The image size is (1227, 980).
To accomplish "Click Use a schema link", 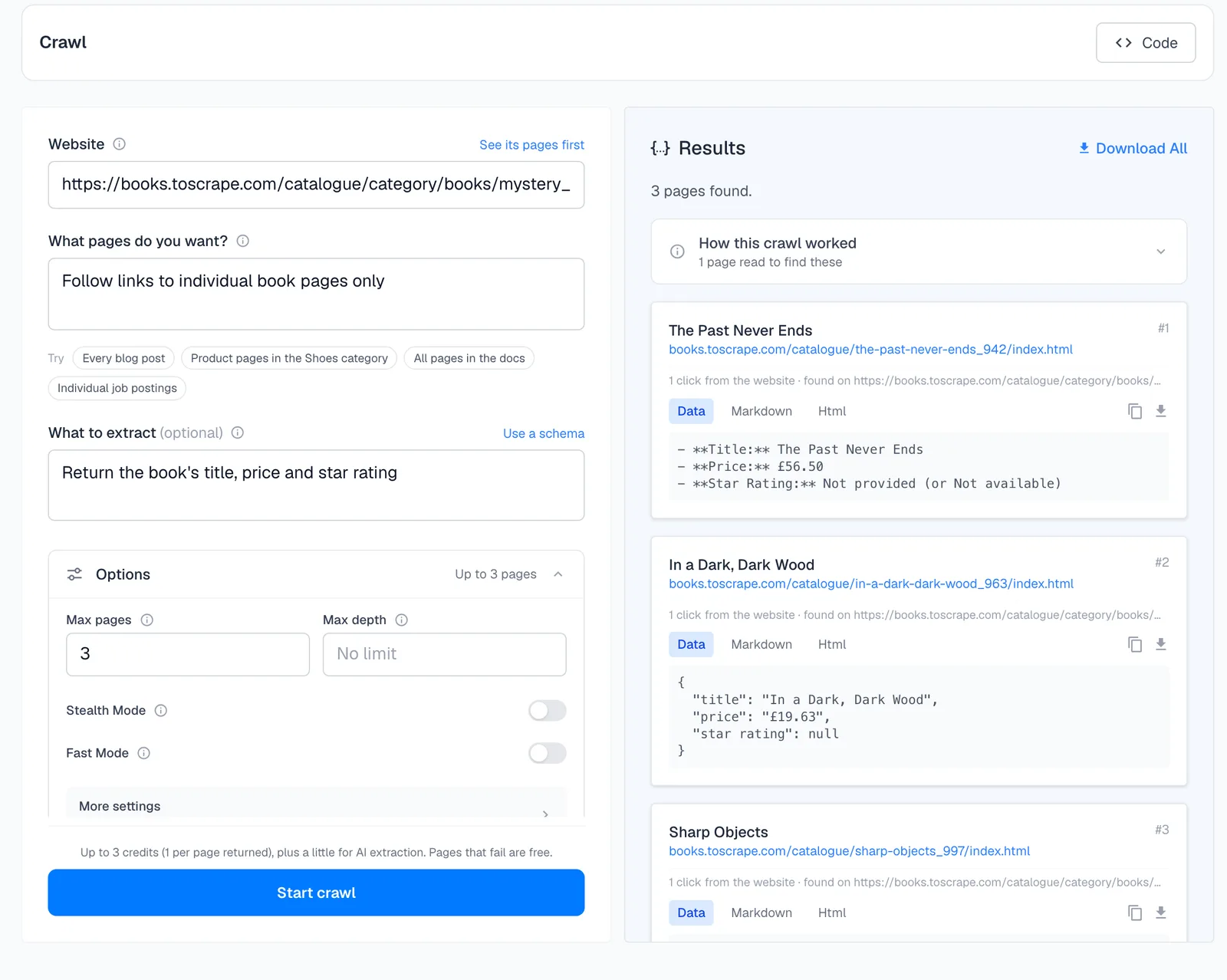I will pos(544,433).
